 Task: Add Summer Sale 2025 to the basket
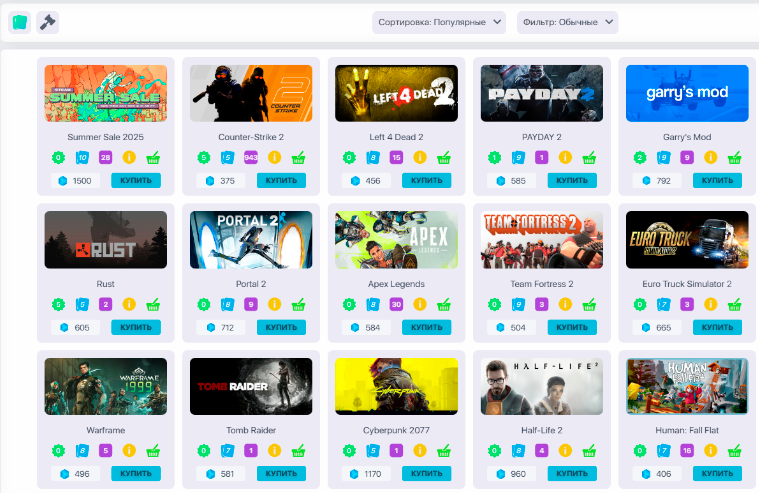pos(153,157)
